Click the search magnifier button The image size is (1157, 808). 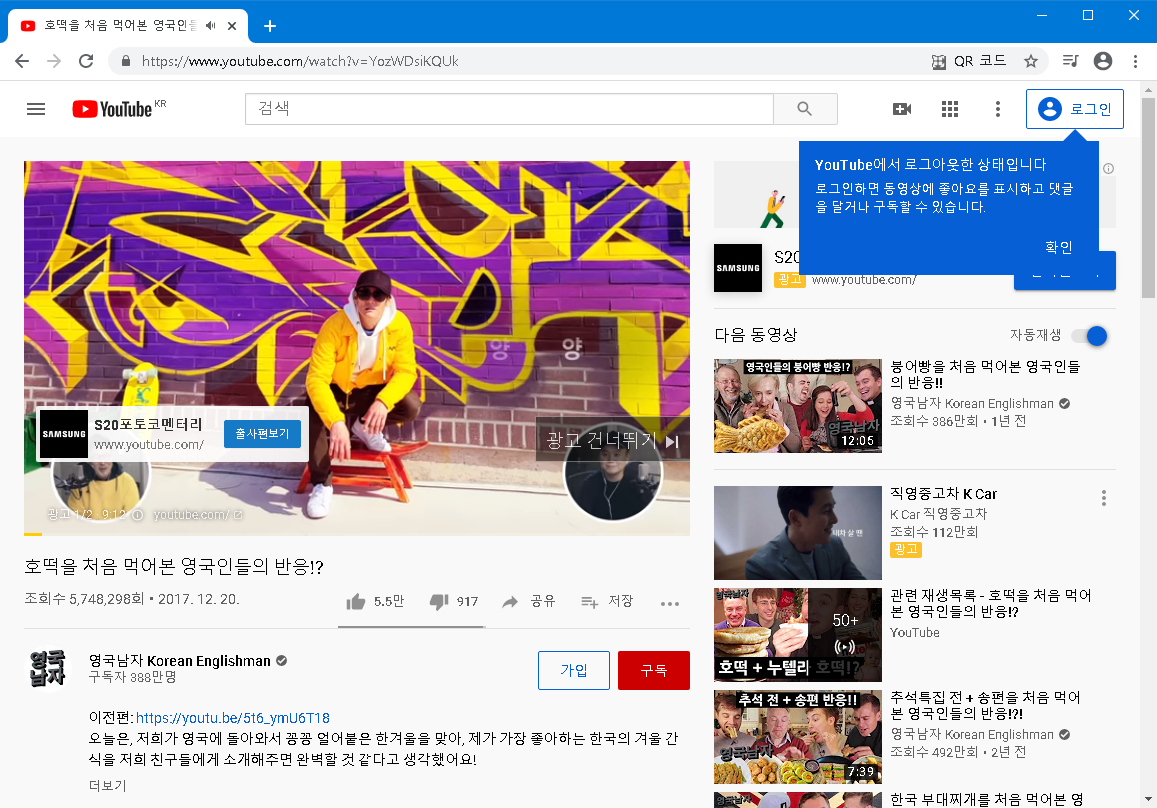805,109
